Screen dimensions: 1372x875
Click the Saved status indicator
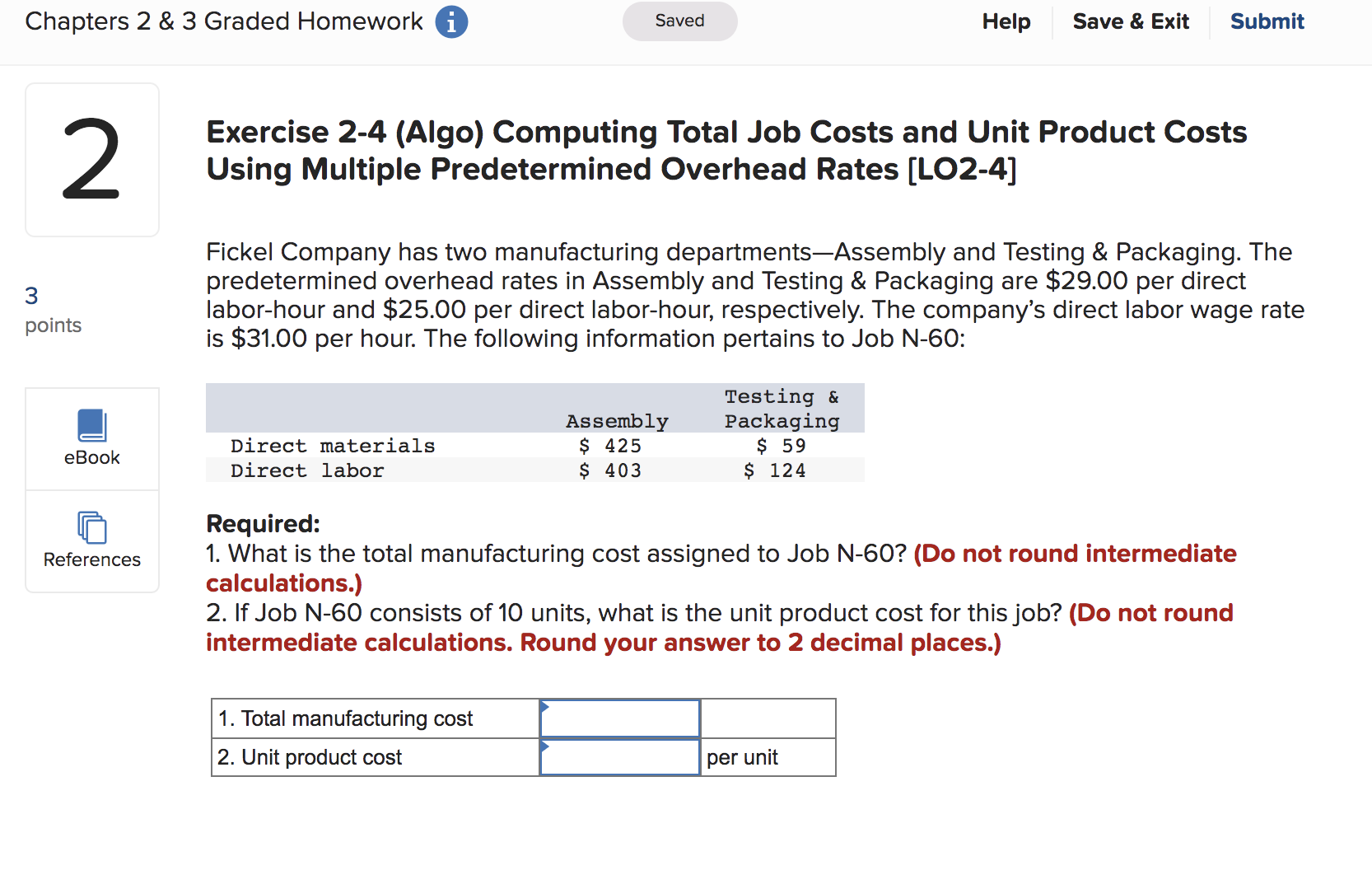(x=679, y=21)
